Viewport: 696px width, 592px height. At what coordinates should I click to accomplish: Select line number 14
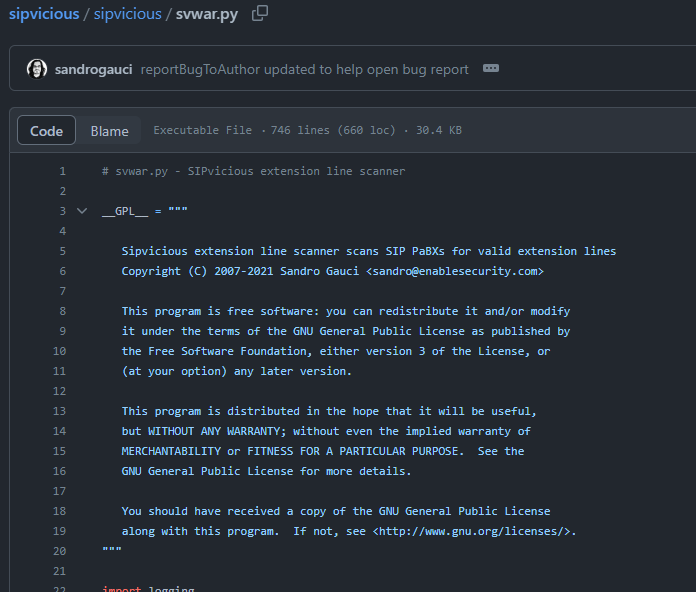click(x=59, y=431)
